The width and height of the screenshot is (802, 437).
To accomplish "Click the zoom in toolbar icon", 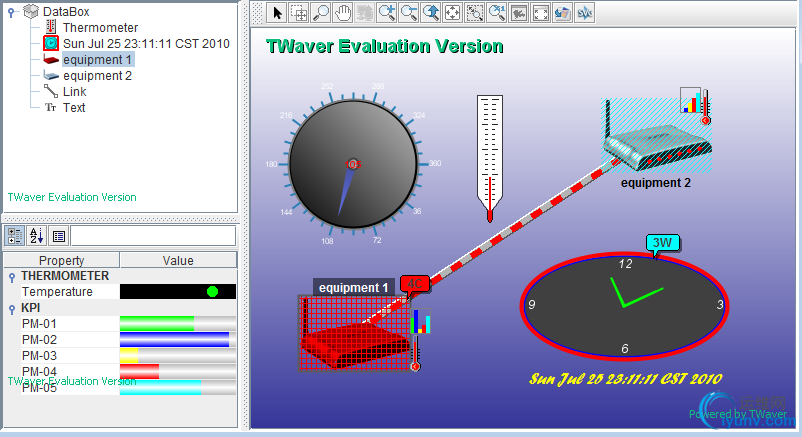I will click(387, 13).
